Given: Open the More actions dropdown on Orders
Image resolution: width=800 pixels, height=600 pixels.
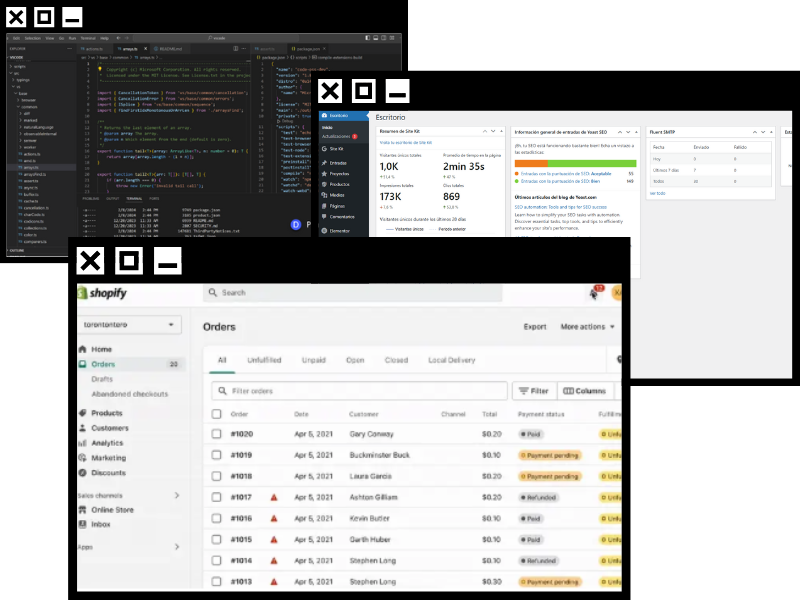Looking at the screenshot, I should click(x=587, y=327).
